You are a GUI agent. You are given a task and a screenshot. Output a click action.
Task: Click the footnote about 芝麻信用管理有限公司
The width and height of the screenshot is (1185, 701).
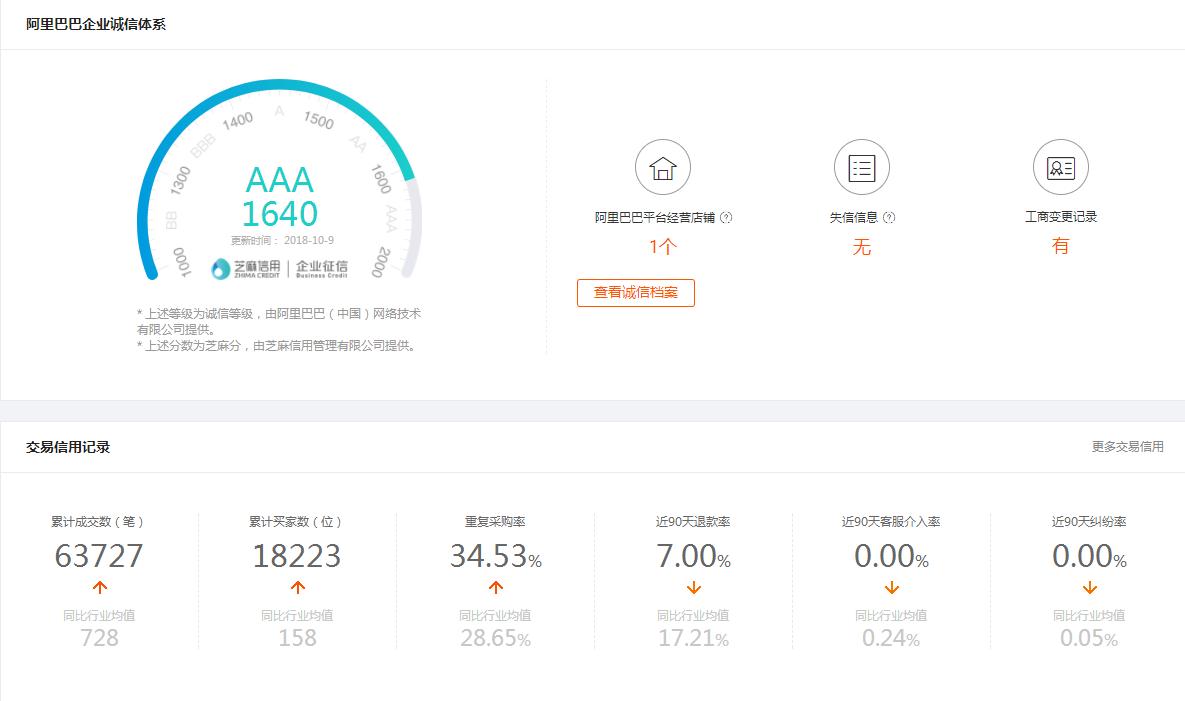tap(277, 346)
